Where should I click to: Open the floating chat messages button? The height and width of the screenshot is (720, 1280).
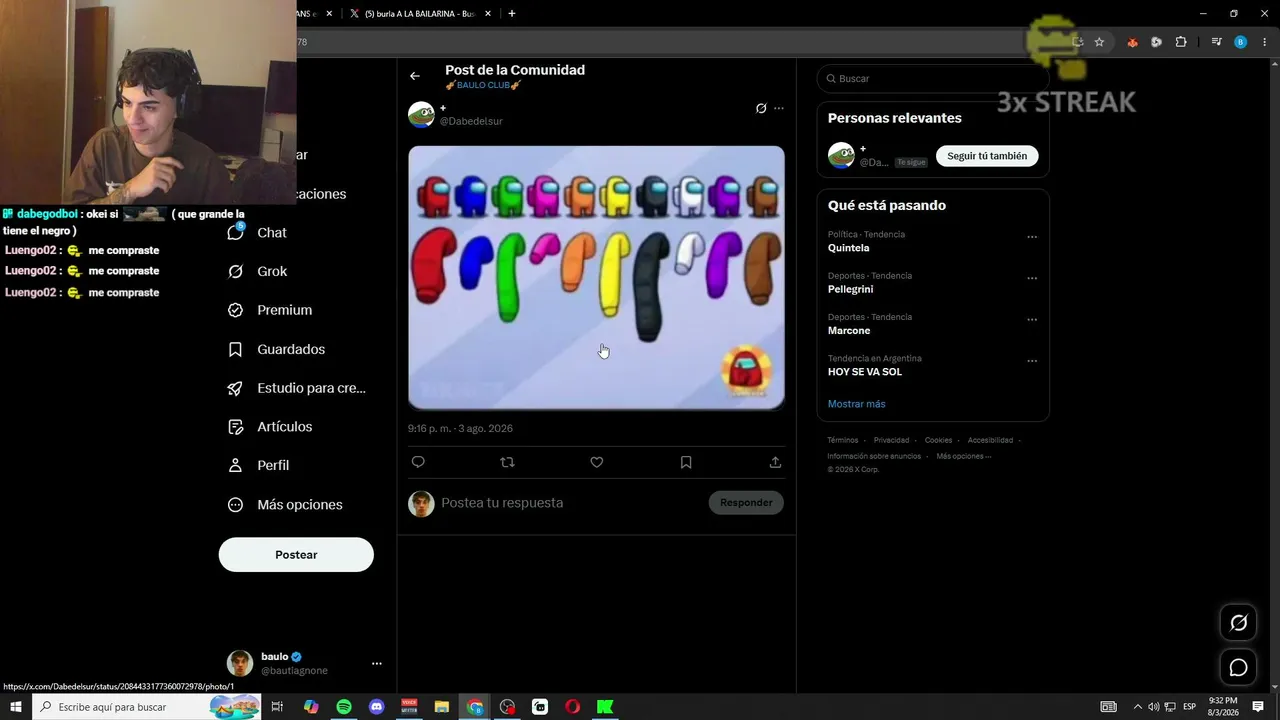click(x=1238, y=667)
